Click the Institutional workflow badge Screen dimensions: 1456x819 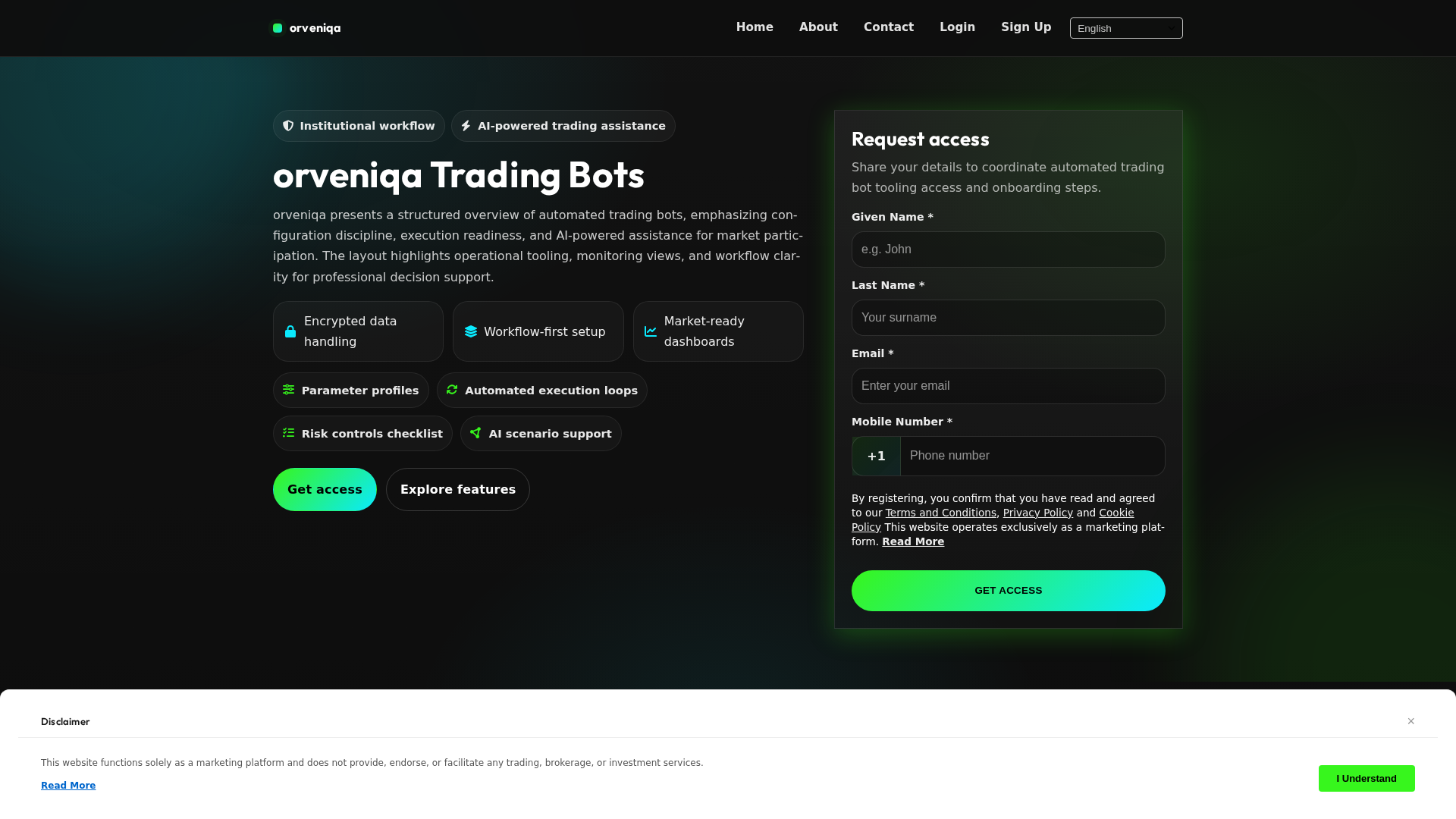(x=359, y=126)
